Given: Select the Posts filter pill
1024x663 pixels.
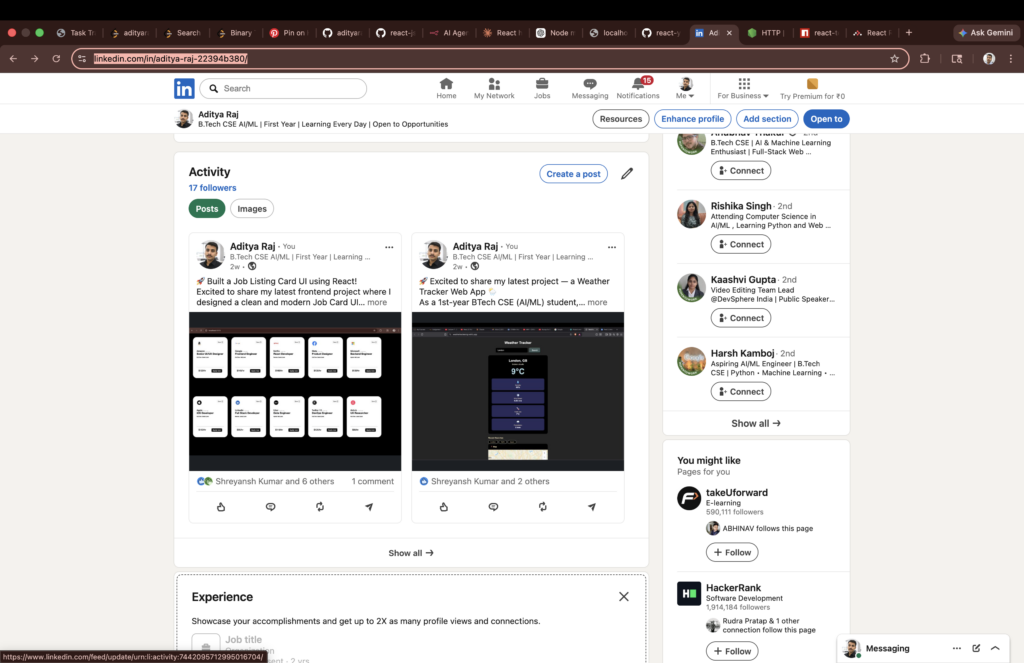Looking at the screenshot, I should click(207, 209).
